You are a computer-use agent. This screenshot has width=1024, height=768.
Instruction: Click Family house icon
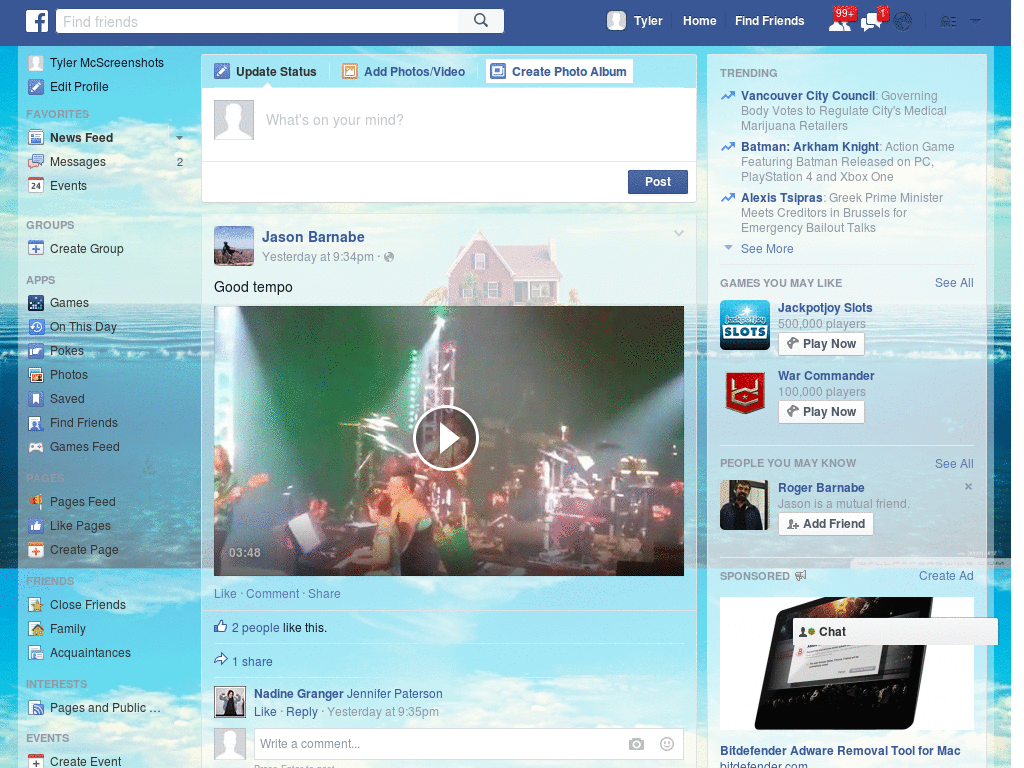tap(36, 629)
